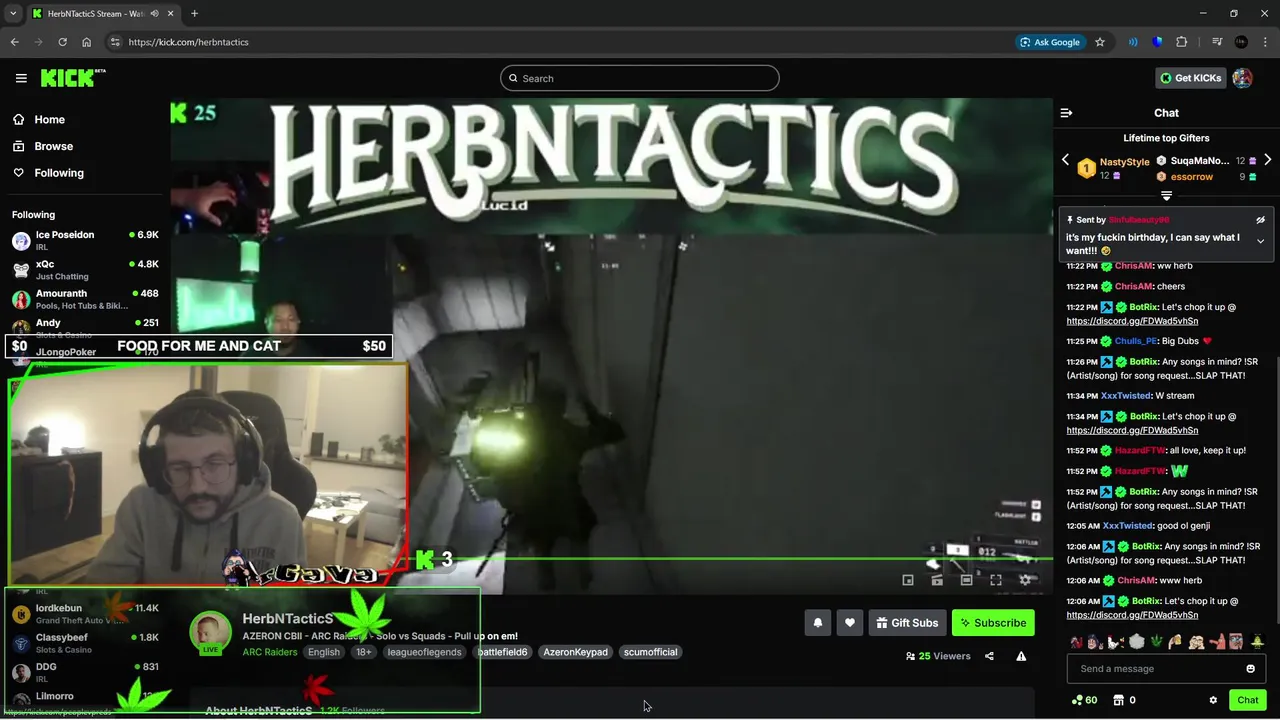Toggle theater mode in video controls

click(966, 580)
